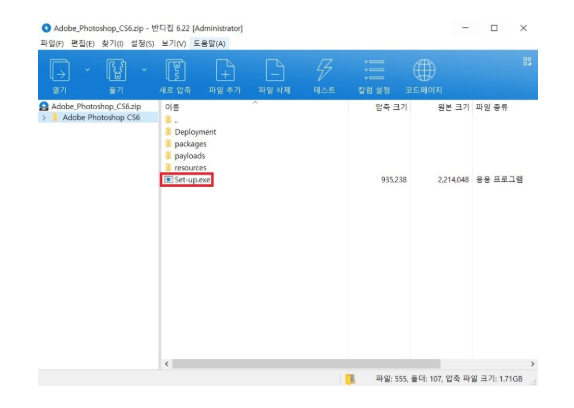Click the horizontal scrollbar thumb

click(x=306, y=364)
